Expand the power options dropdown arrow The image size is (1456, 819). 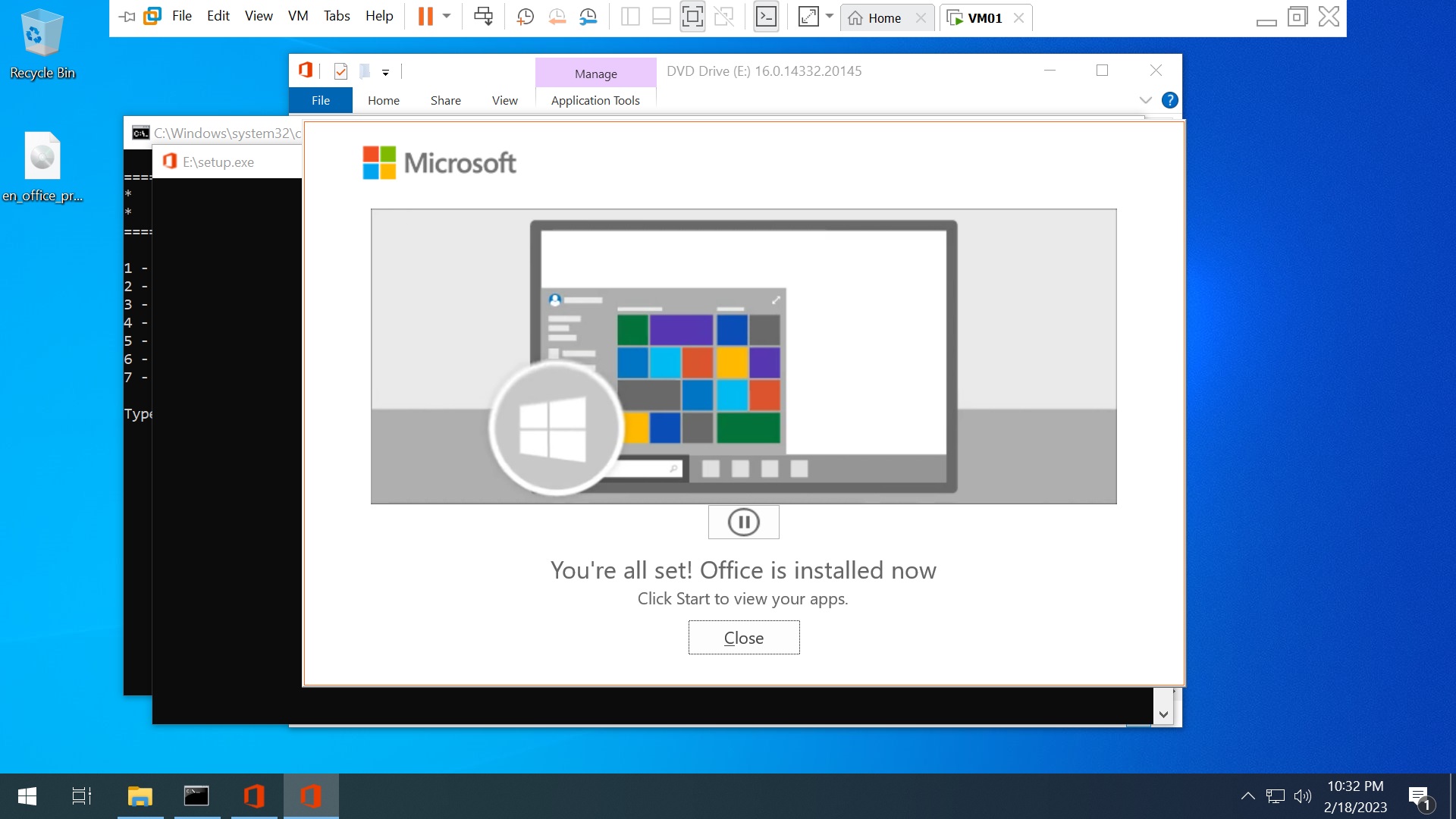(x=447, y=16)
